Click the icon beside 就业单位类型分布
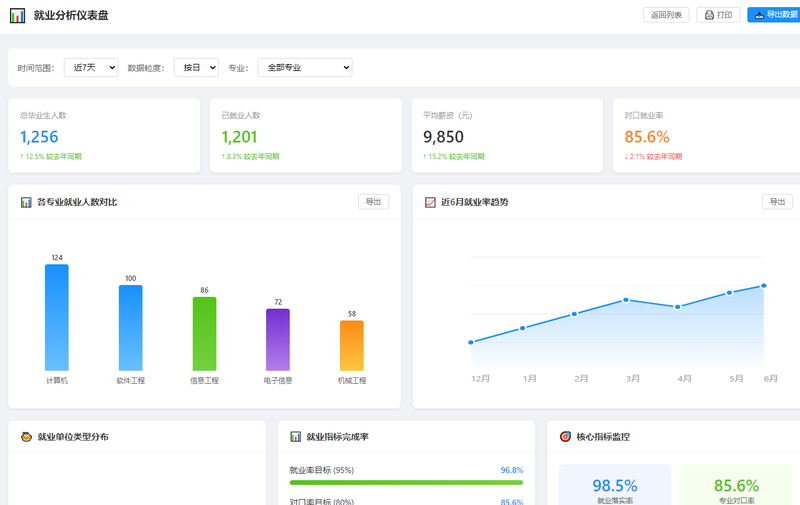This screenshot has width=800, height=505. point(26,437)
